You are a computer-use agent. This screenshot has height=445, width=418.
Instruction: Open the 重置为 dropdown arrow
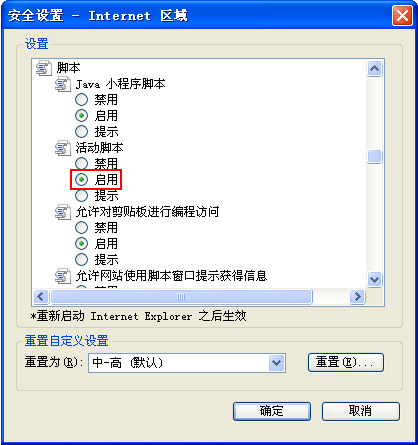click(277, 363)
